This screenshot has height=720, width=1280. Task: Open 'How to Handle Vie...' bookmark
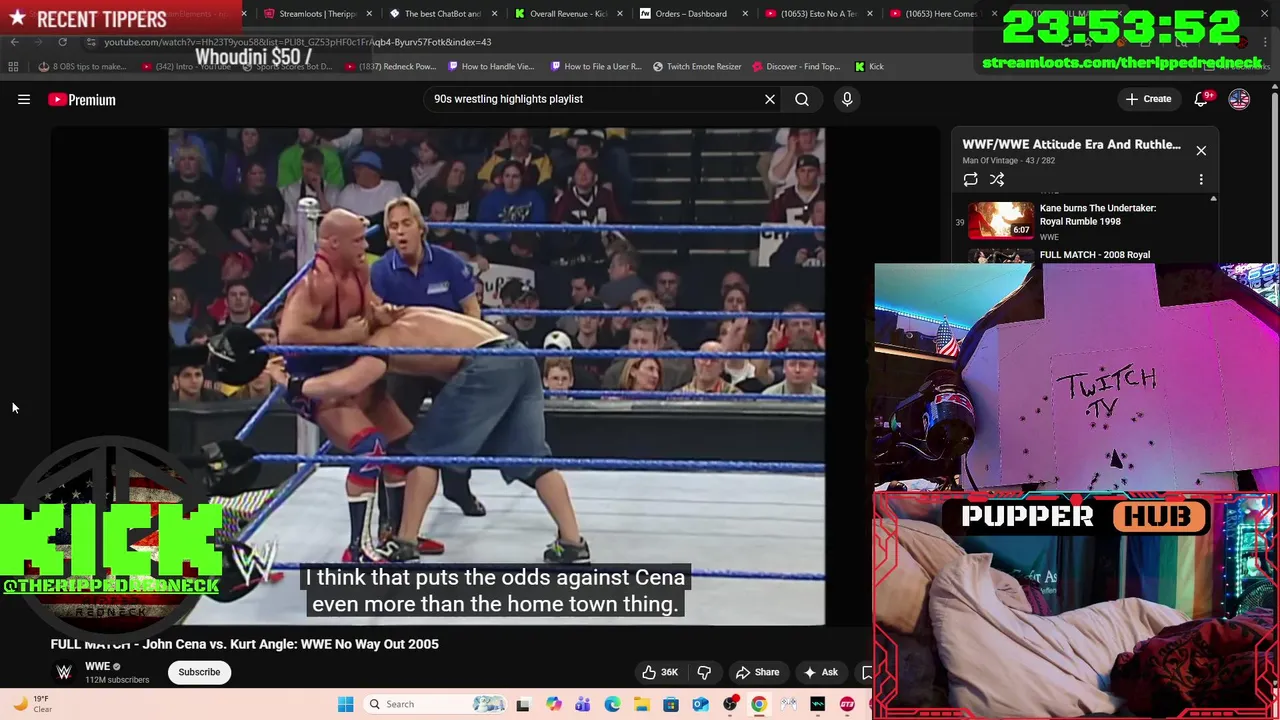(491, 66)
